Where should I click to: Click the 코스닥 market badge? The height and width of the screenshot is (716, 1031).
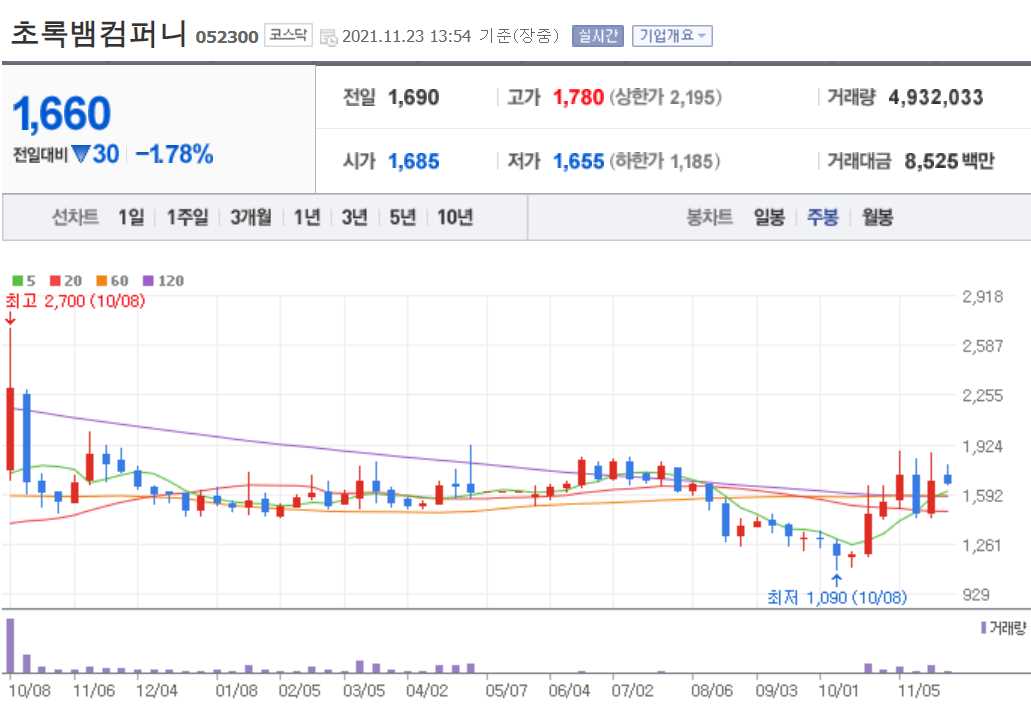287,33
